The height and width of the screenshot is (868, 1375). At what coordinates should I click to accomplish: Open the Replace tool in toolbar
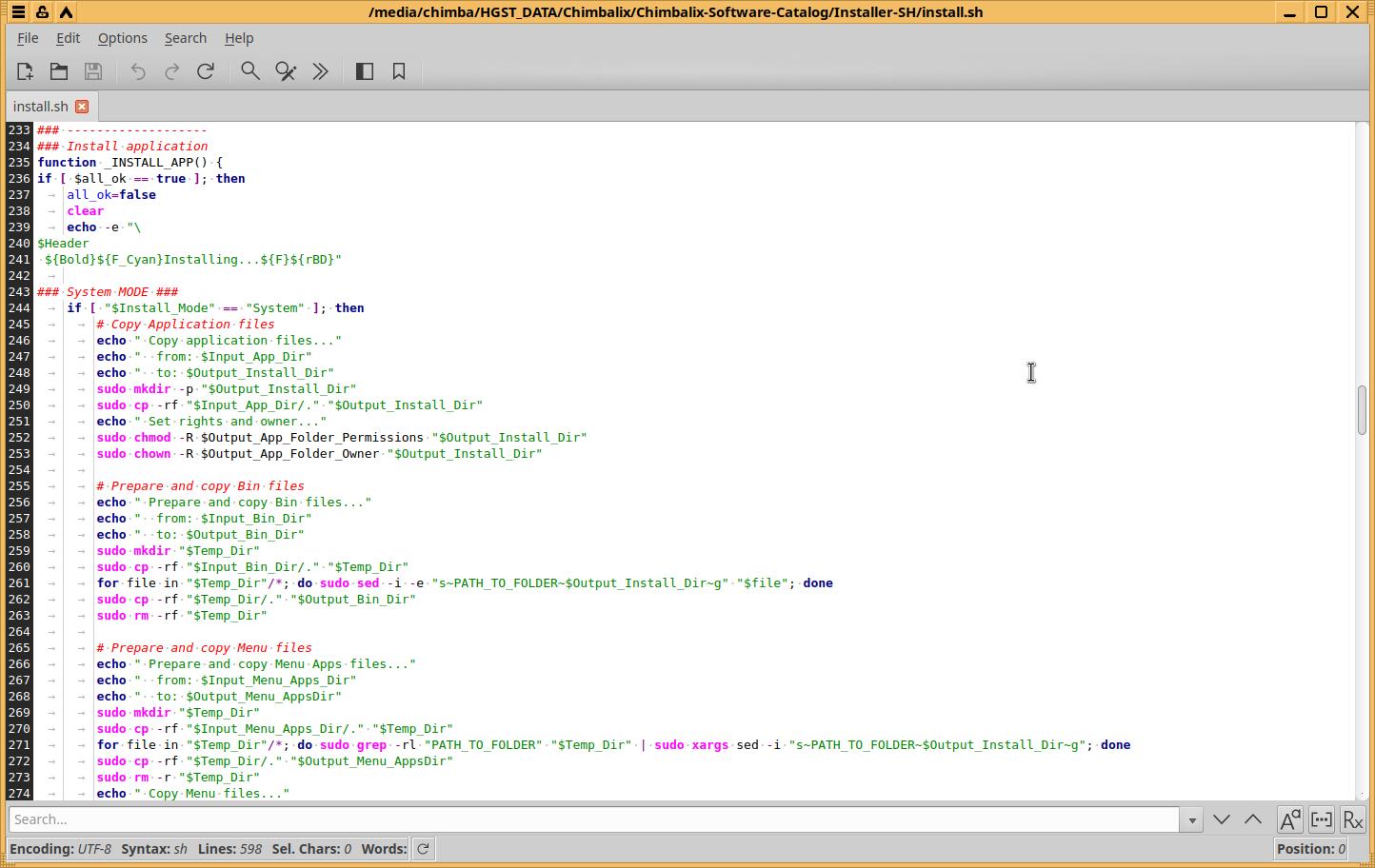286,71
